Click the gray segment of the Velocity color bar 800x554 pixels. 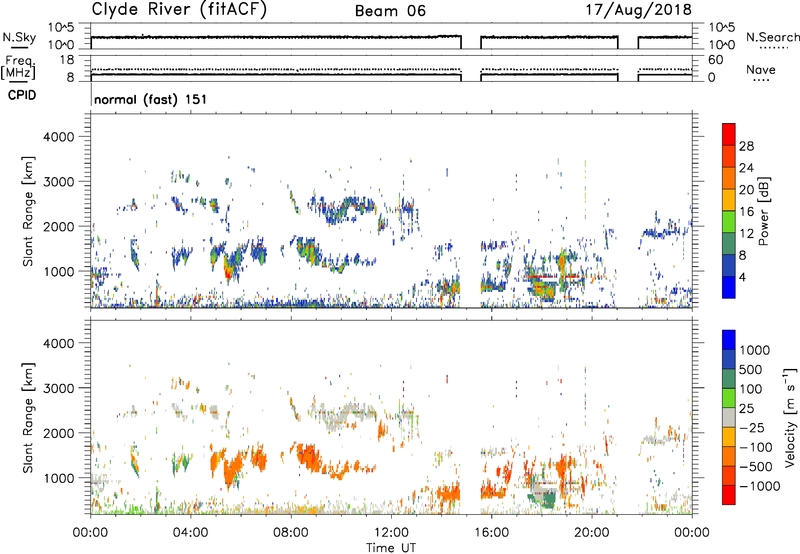pyautogui.click(x=729, y=417)
